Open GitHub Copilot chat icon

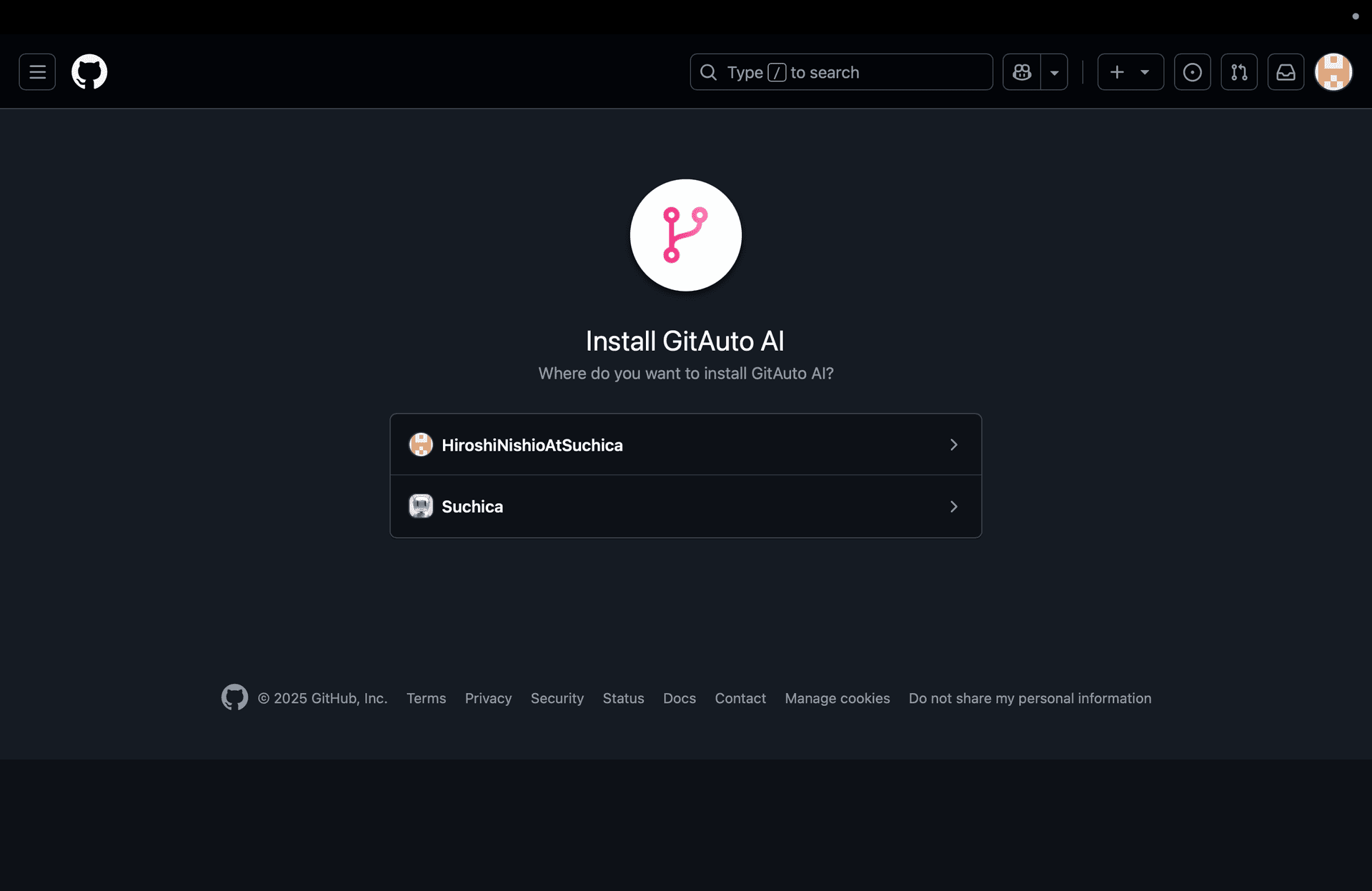tap(1021, 71)
